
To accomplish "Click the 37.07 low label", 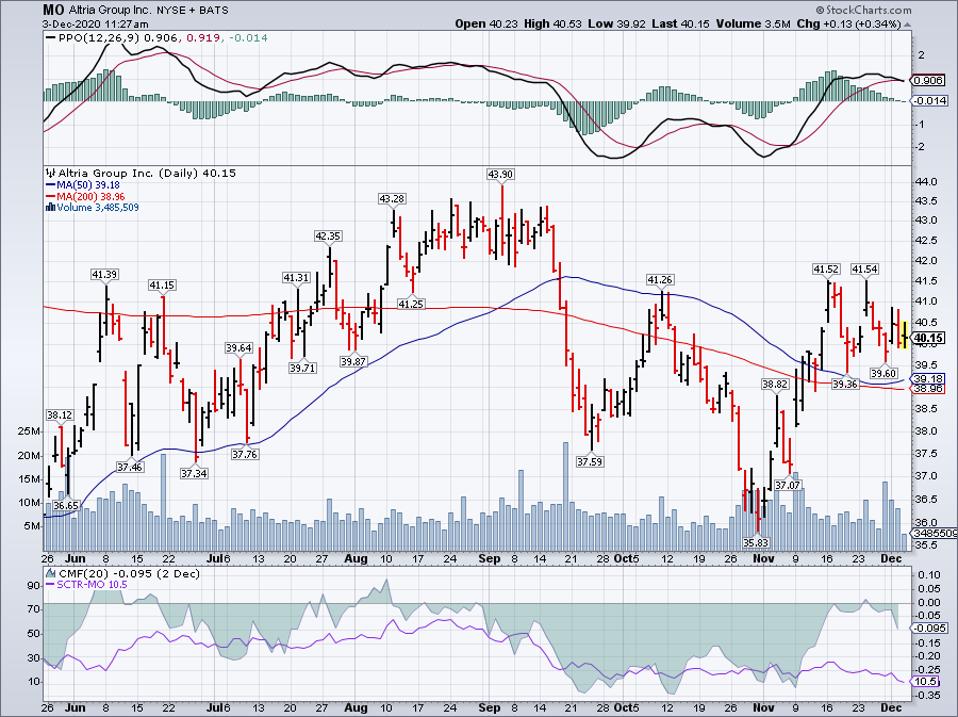I will click(788, 485).
